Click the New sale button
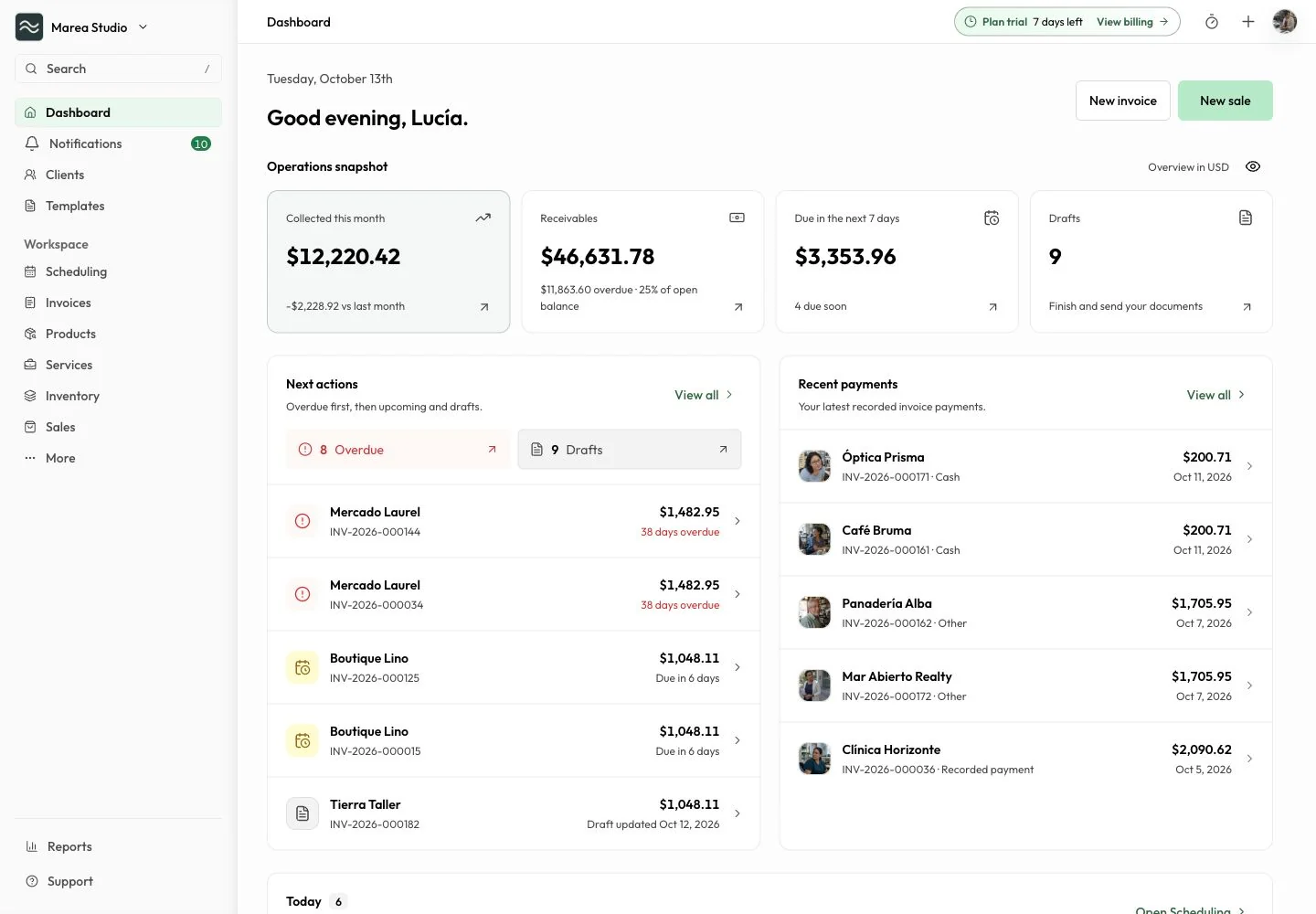The image size is (1316, 914). pos(1226,101)
